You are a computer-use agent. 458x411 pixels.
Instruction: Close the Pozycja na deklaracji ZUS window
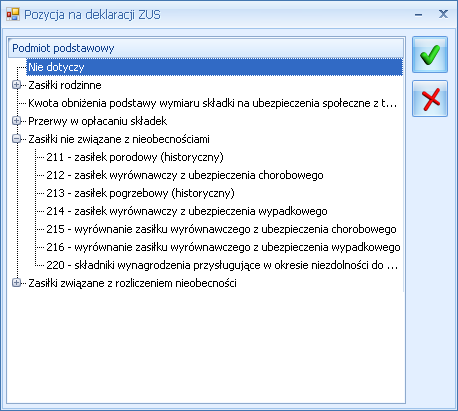tap(443, 14)
